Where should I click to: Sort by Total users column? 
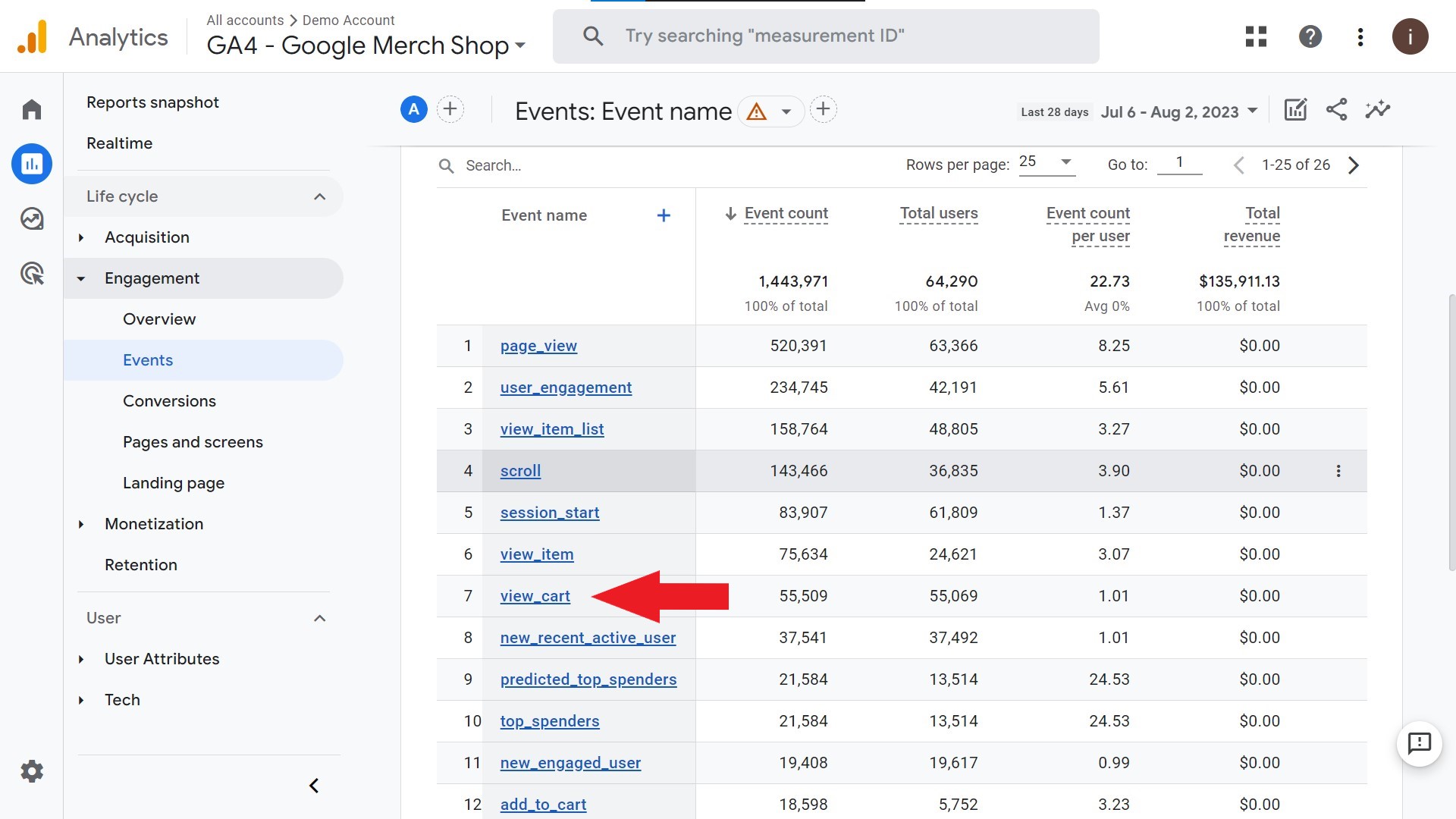click(939, 214)
